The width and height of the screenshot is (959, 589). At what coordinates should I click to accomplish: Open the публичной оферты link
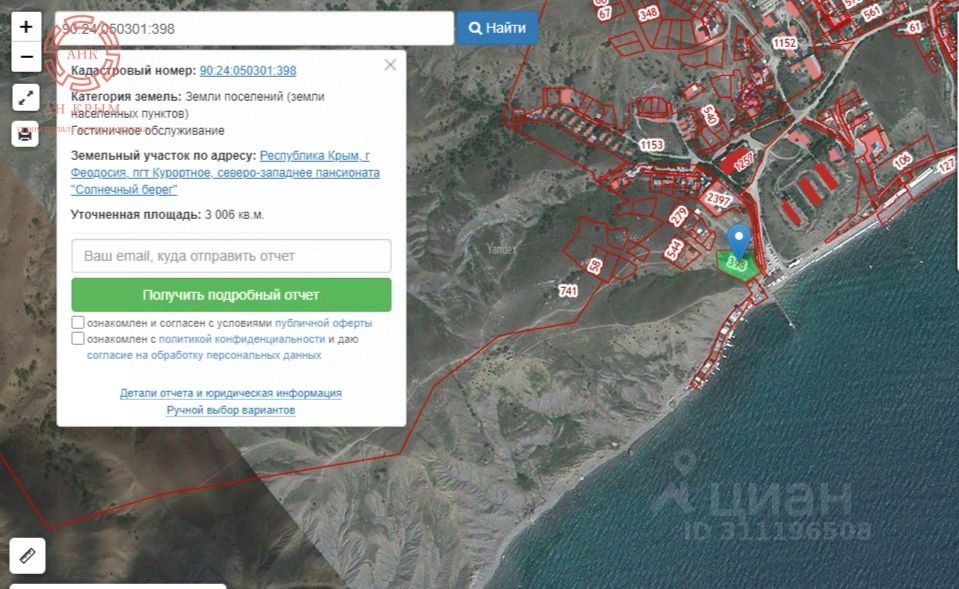(x=324, y=323)
